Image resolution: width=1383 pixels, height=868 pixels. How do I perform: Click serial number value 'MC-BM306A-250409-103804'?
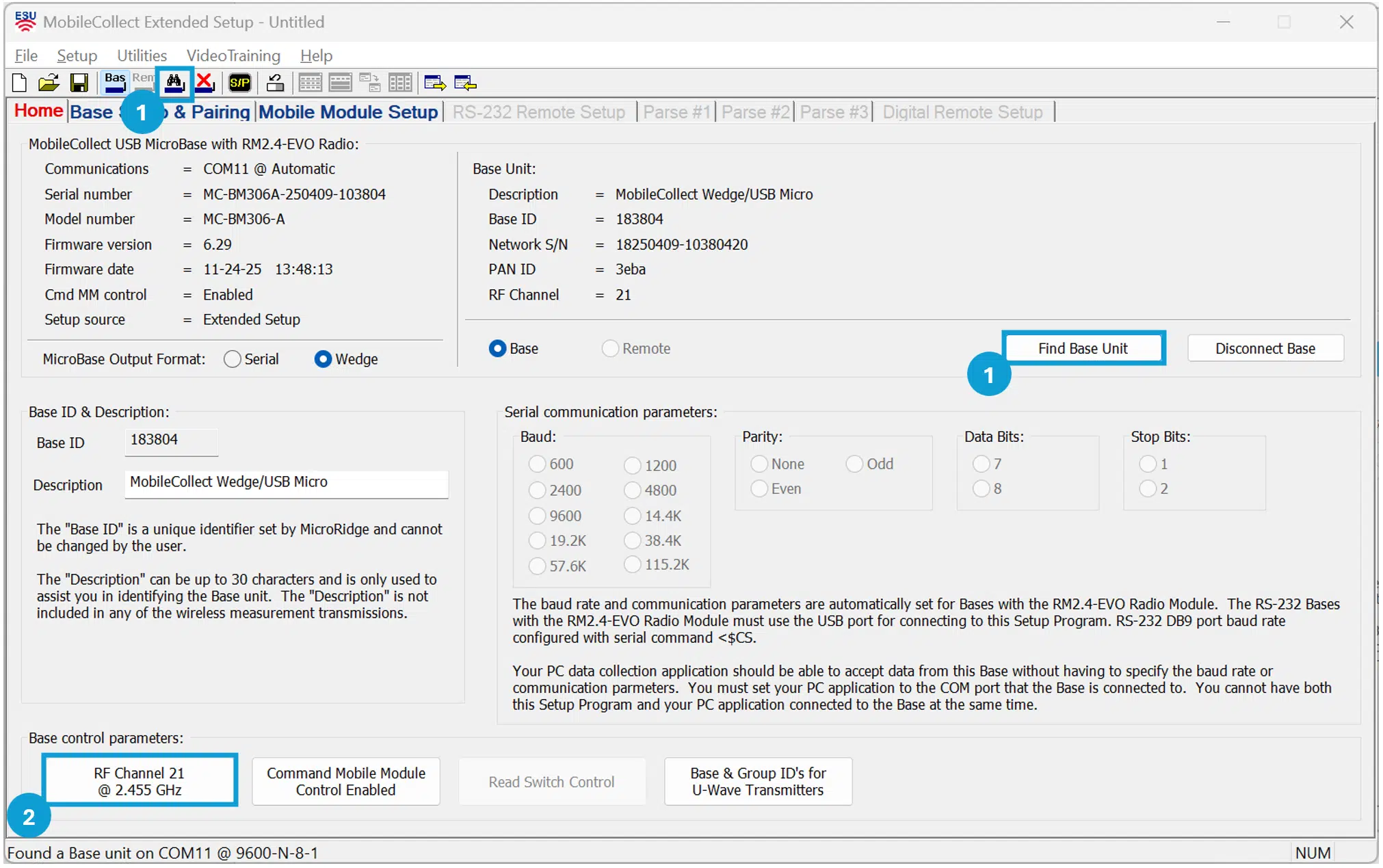(x=294, y=194)
